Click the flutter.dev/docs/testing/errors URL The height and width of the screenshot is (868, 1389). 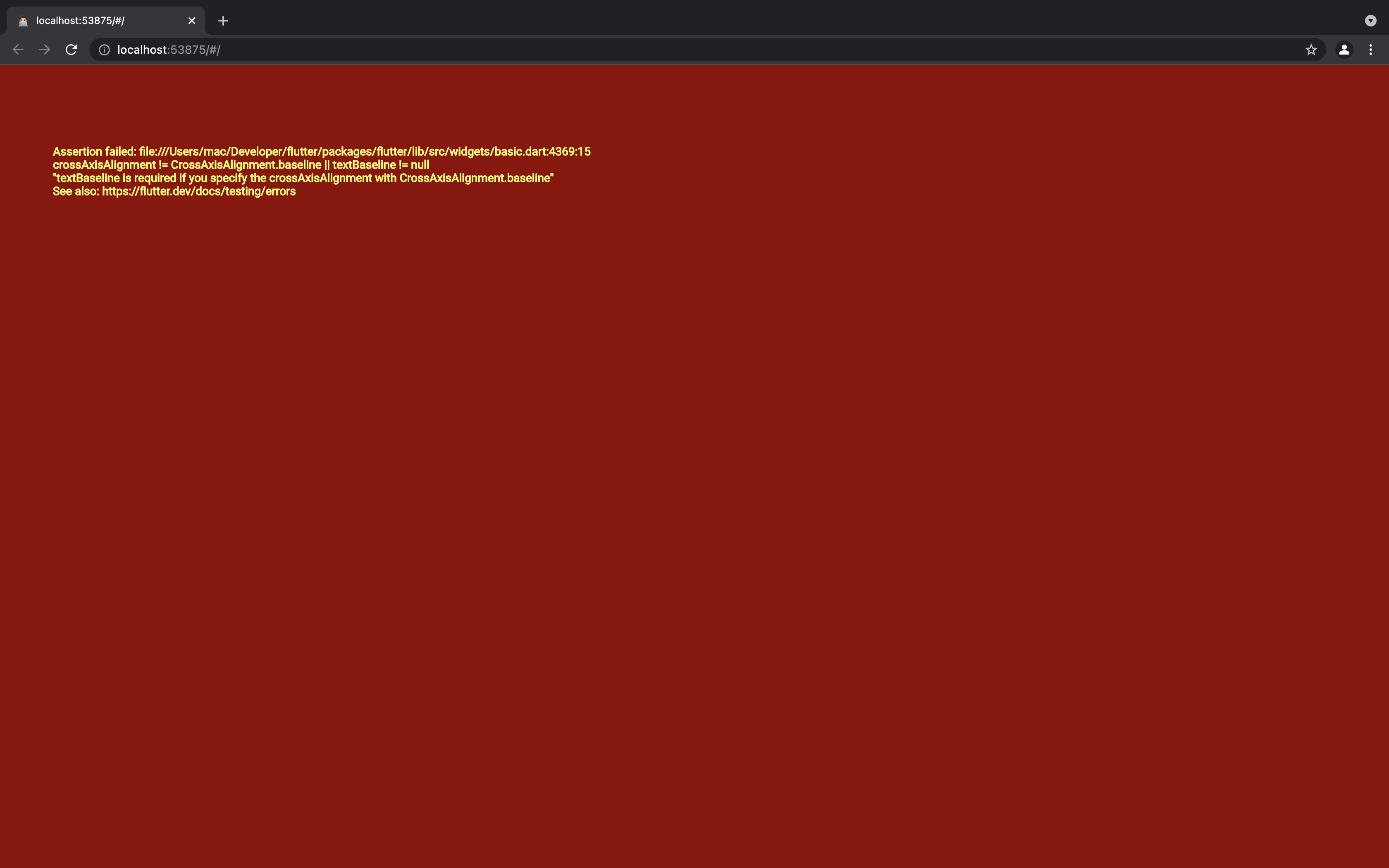coord(198,191)
